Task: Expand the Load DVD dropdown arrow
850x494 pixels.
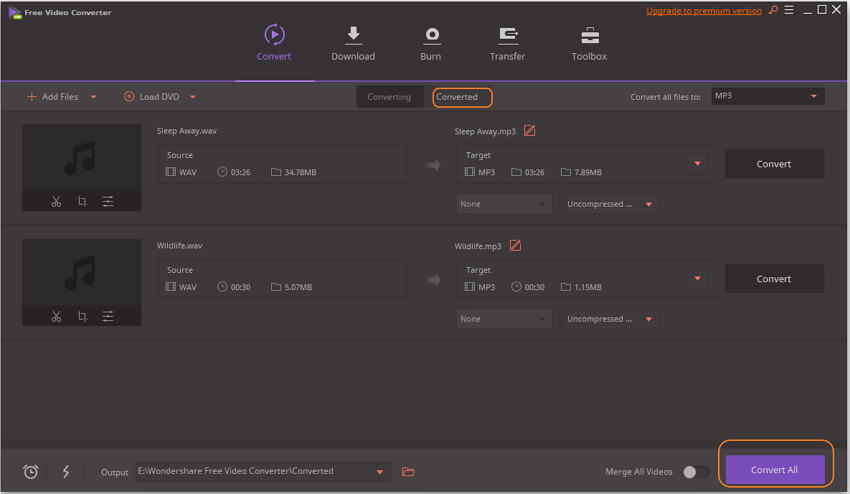Action: [192, 97]
